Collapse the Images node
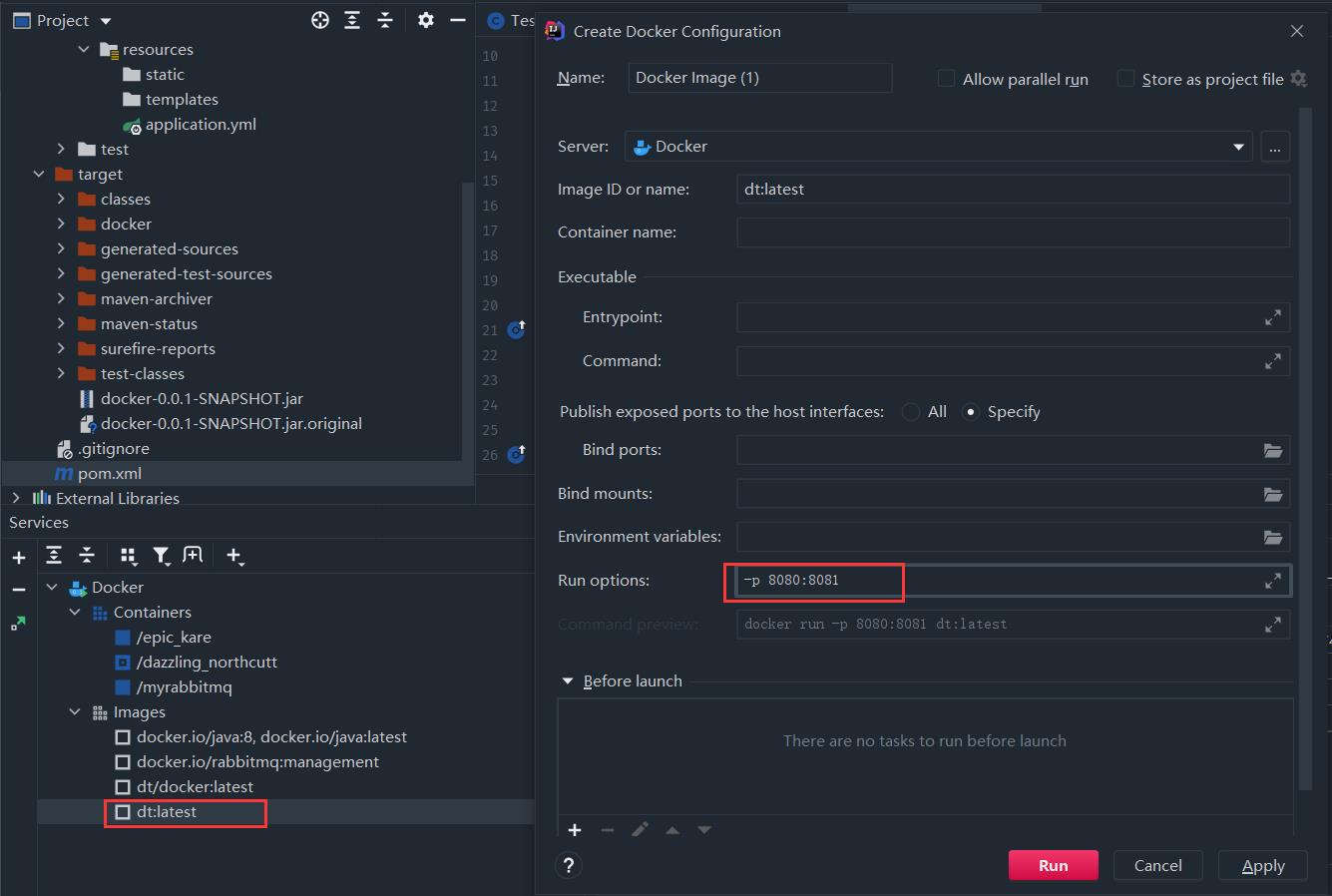 coord(75,711)
